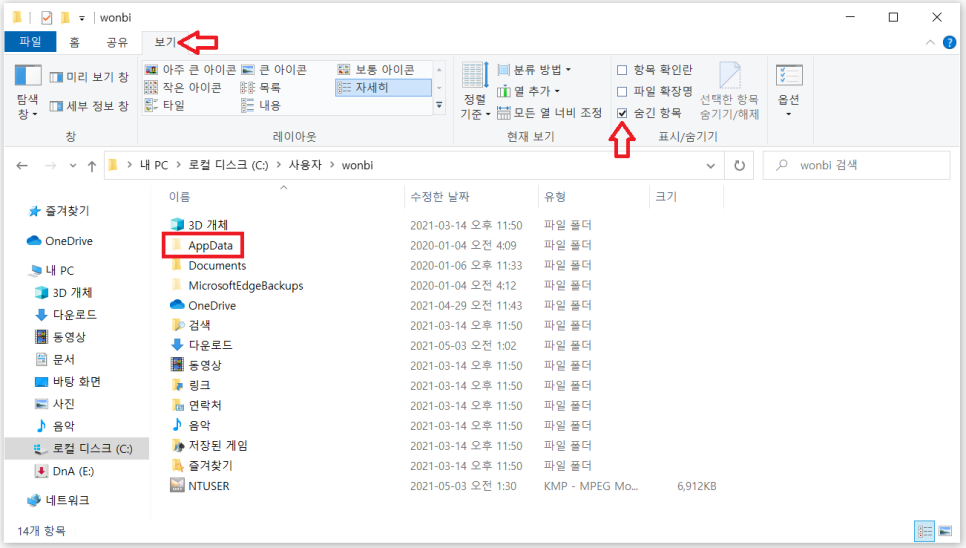Open 분류 방법 group-by dropdown
Image resolution: width=966 pixels, height=548 pixels.
534,70
